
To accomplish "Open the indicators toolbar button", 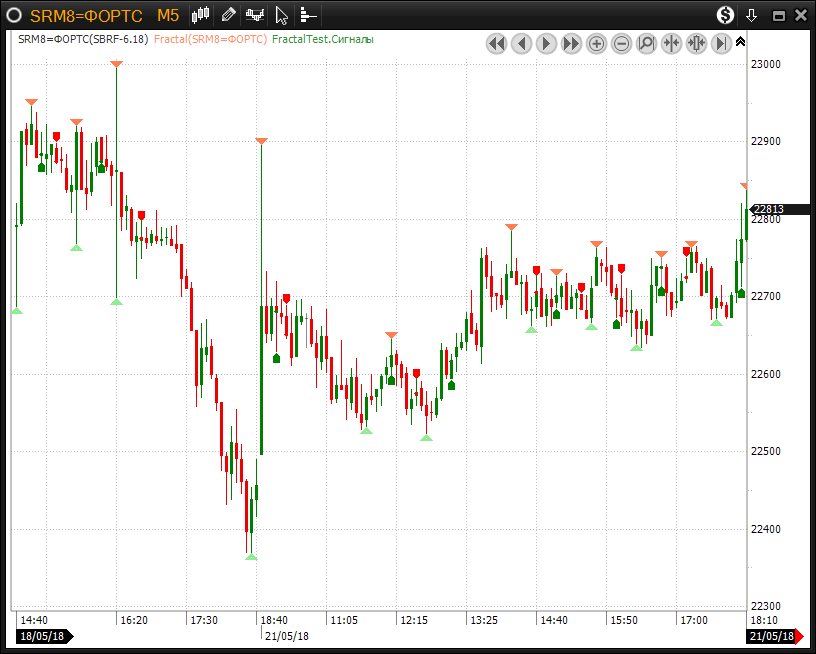I will tap(255, 15).
